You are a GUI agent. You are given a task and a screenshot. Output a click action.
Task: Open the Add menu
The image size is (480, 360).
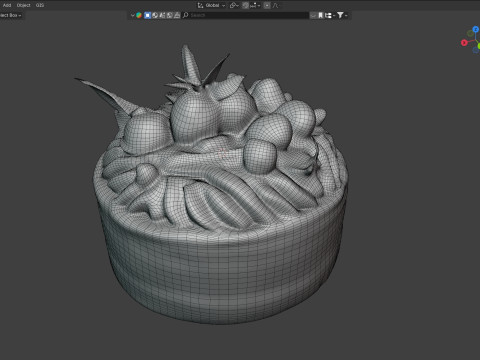pos(7,5)
